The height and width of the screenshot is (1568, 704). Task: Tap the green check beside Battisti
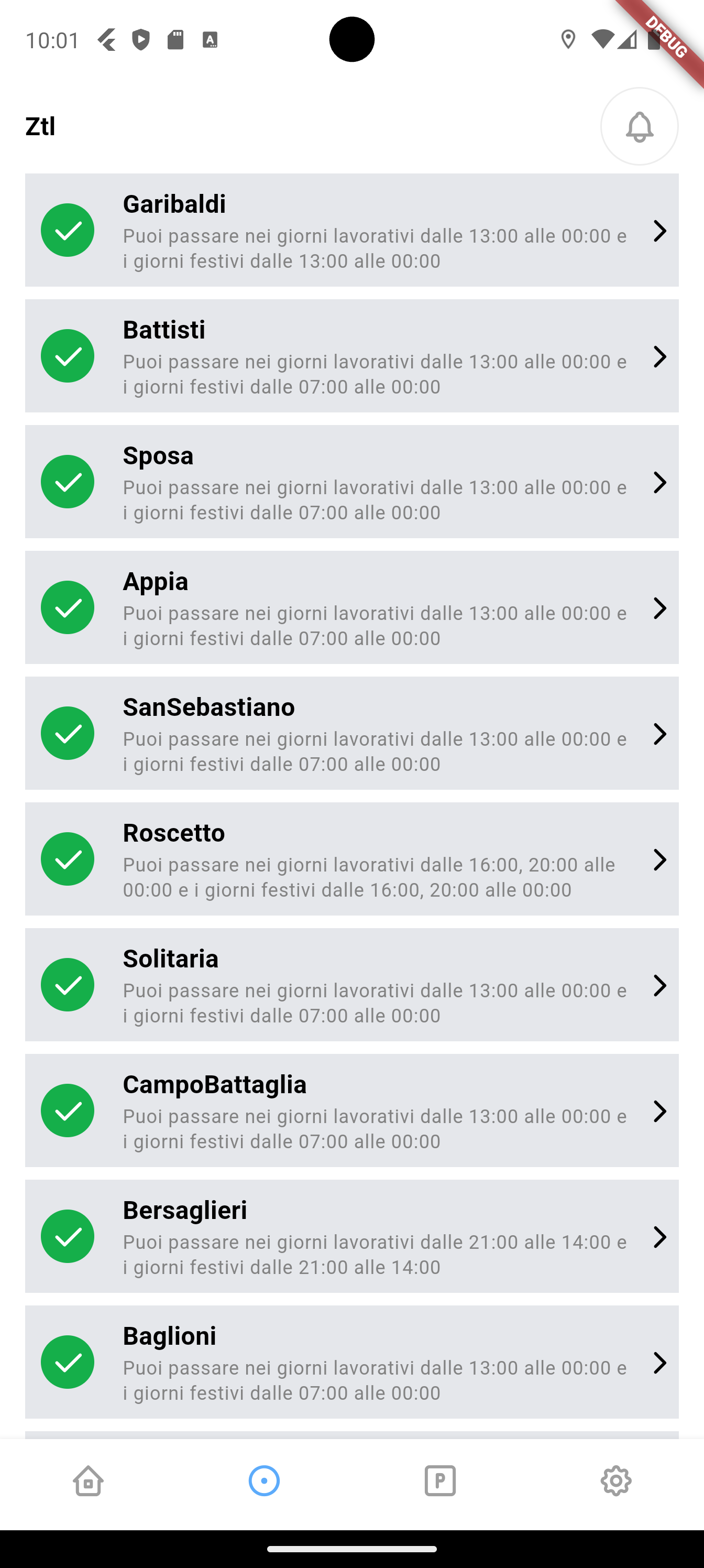(68, 356)
